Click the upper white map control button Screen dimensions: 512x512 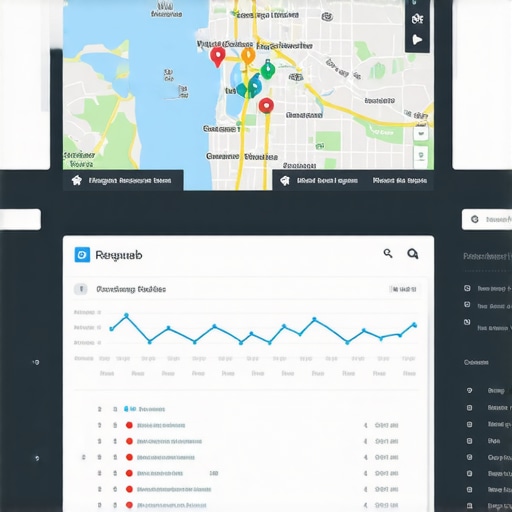pyautogui.click(x=421, y=134)
